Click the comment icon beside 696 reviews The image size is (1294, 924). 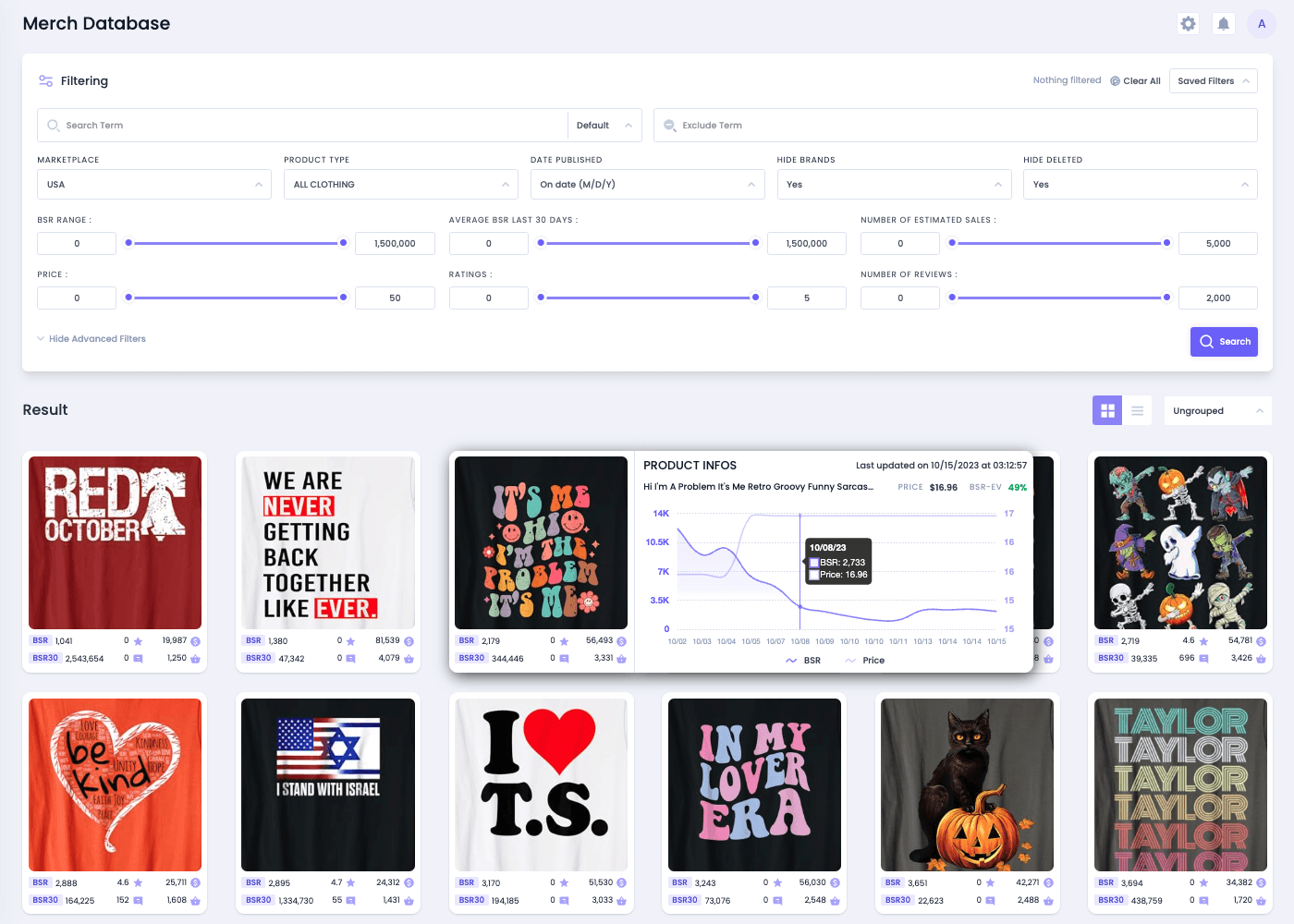(x=1203, y=659)
